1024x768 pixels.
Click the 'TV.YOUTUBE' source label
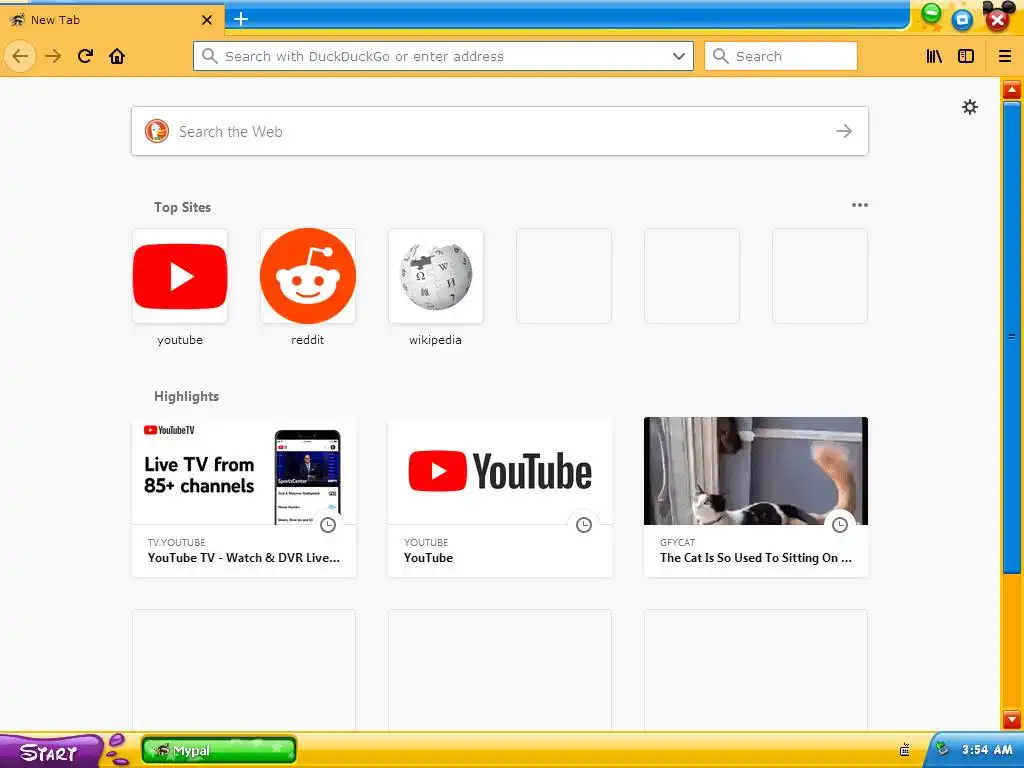(x=176, y=543)
